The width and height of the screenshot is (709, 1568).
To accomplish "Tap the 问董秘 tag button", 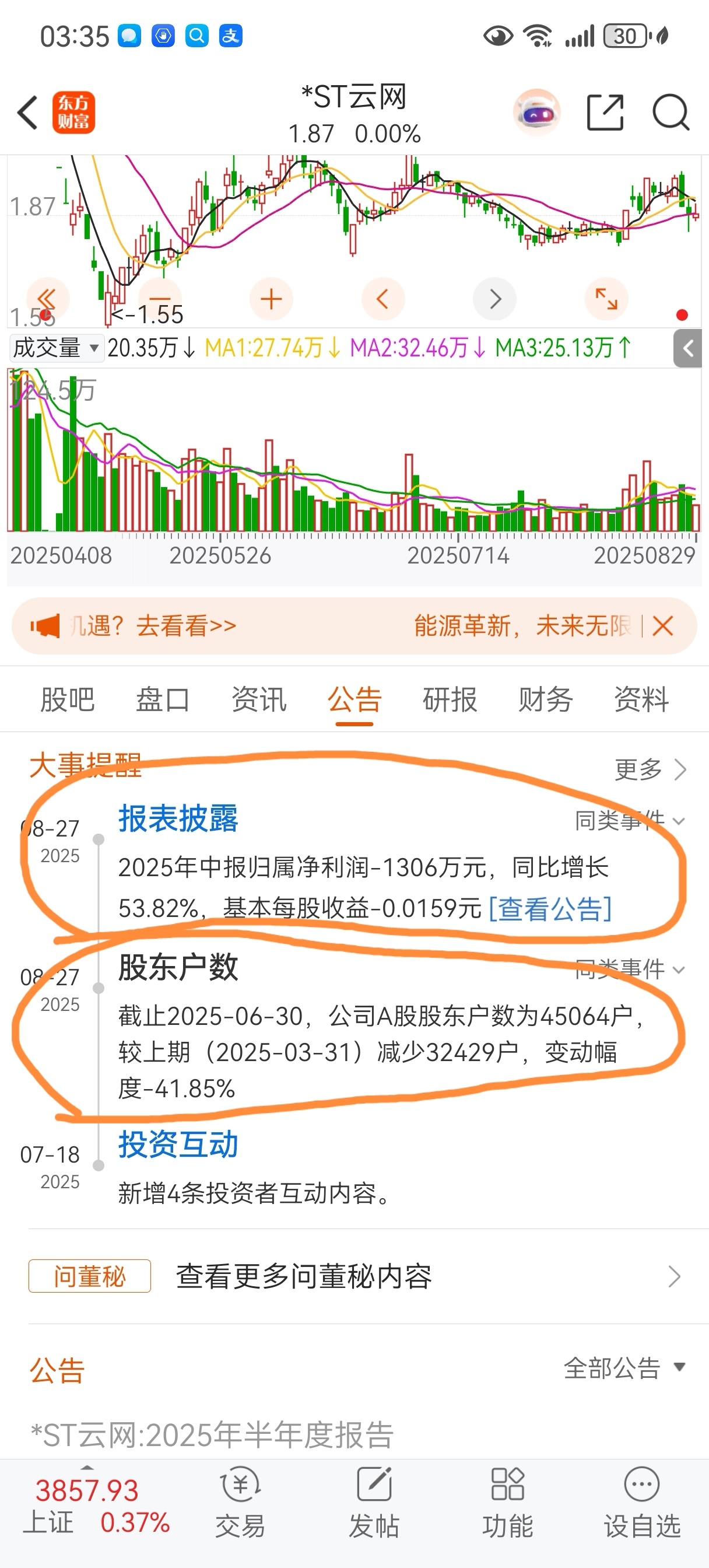I will [x=89, y=1276].
